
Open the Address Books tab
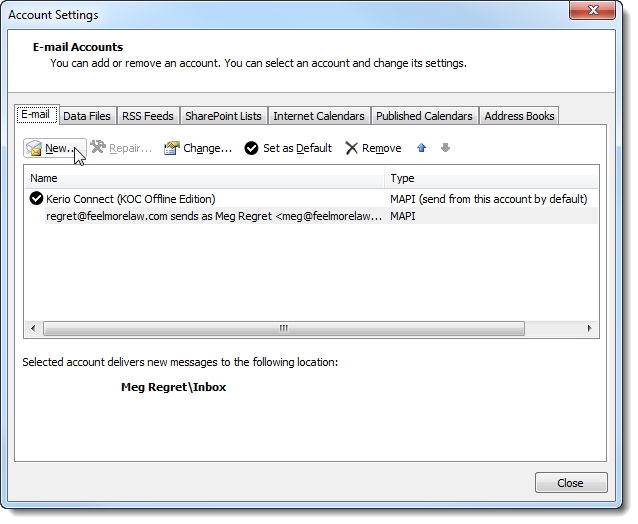[520, 116]
